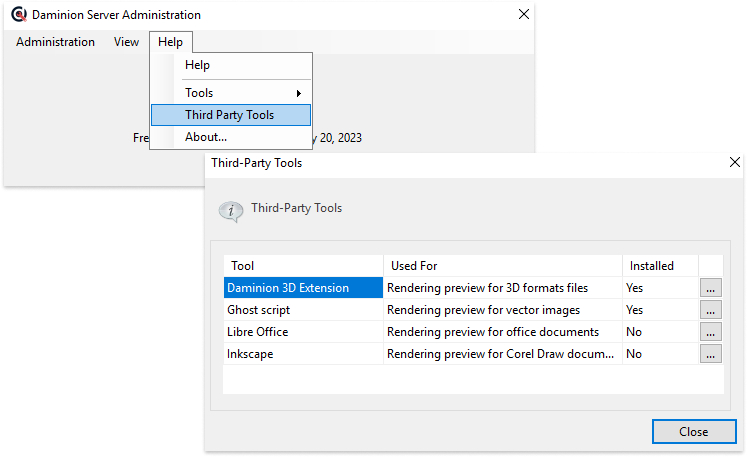Click the Daminion app logo icon
Image resolution: width=747 pixels, height=457 pixels.
(19, 14)
